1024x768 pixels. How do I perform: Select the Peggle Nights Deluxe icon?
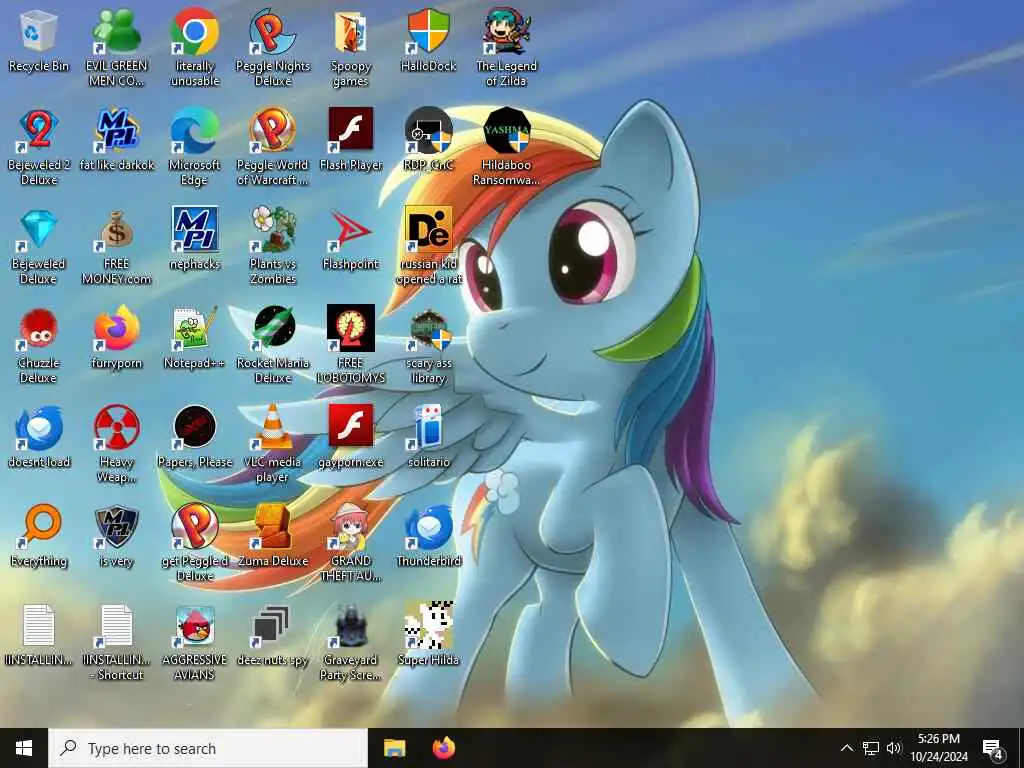point(272,32)
